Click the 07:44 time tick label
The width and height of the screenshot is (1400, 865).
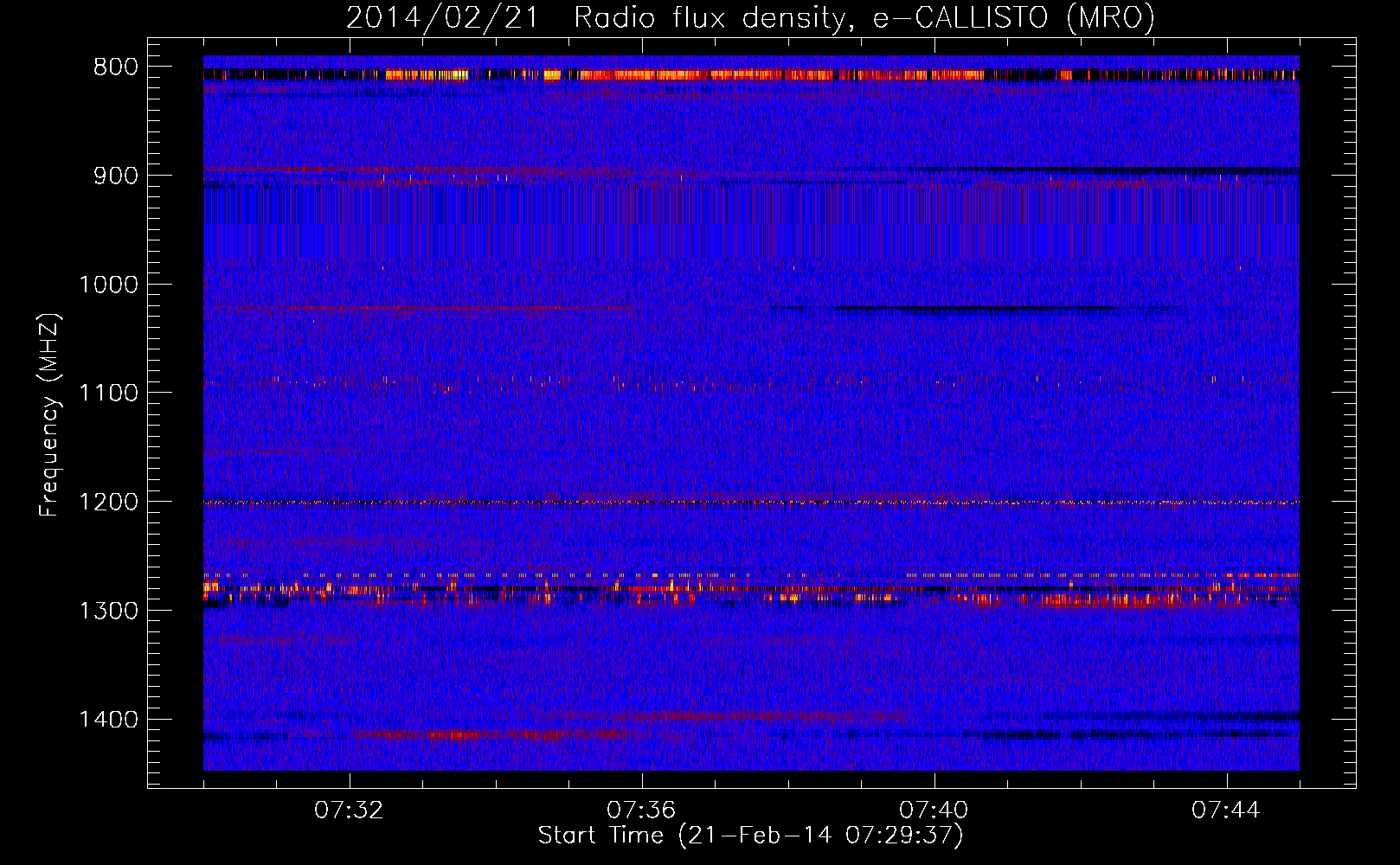(1226, 811)
